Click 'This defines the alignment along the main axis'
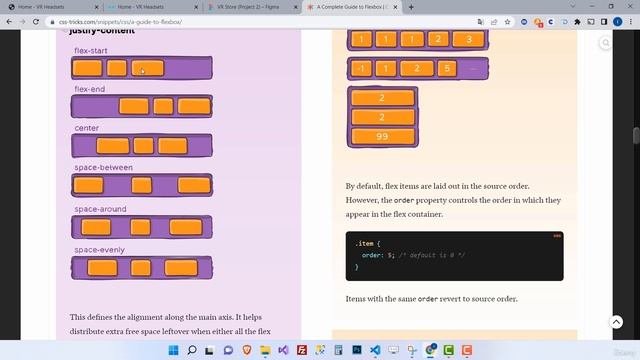640x360 pixels. pyautogui.click(x=165, y=317)
